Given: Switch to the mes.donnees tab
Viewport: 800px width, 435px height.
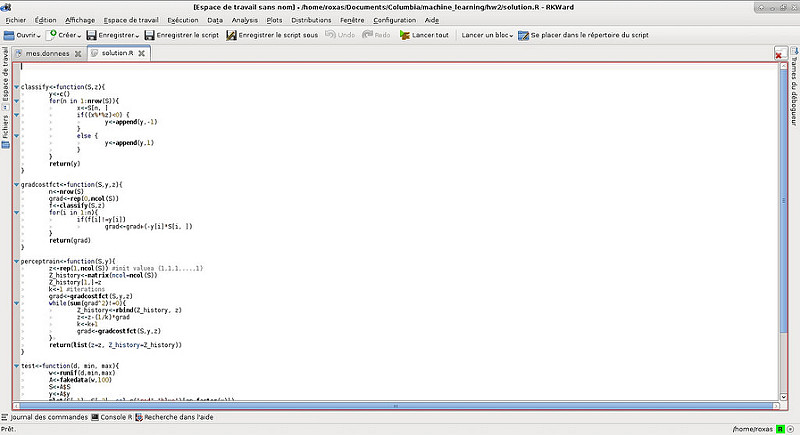Looking at the screenshot, I should pos(47,54).
